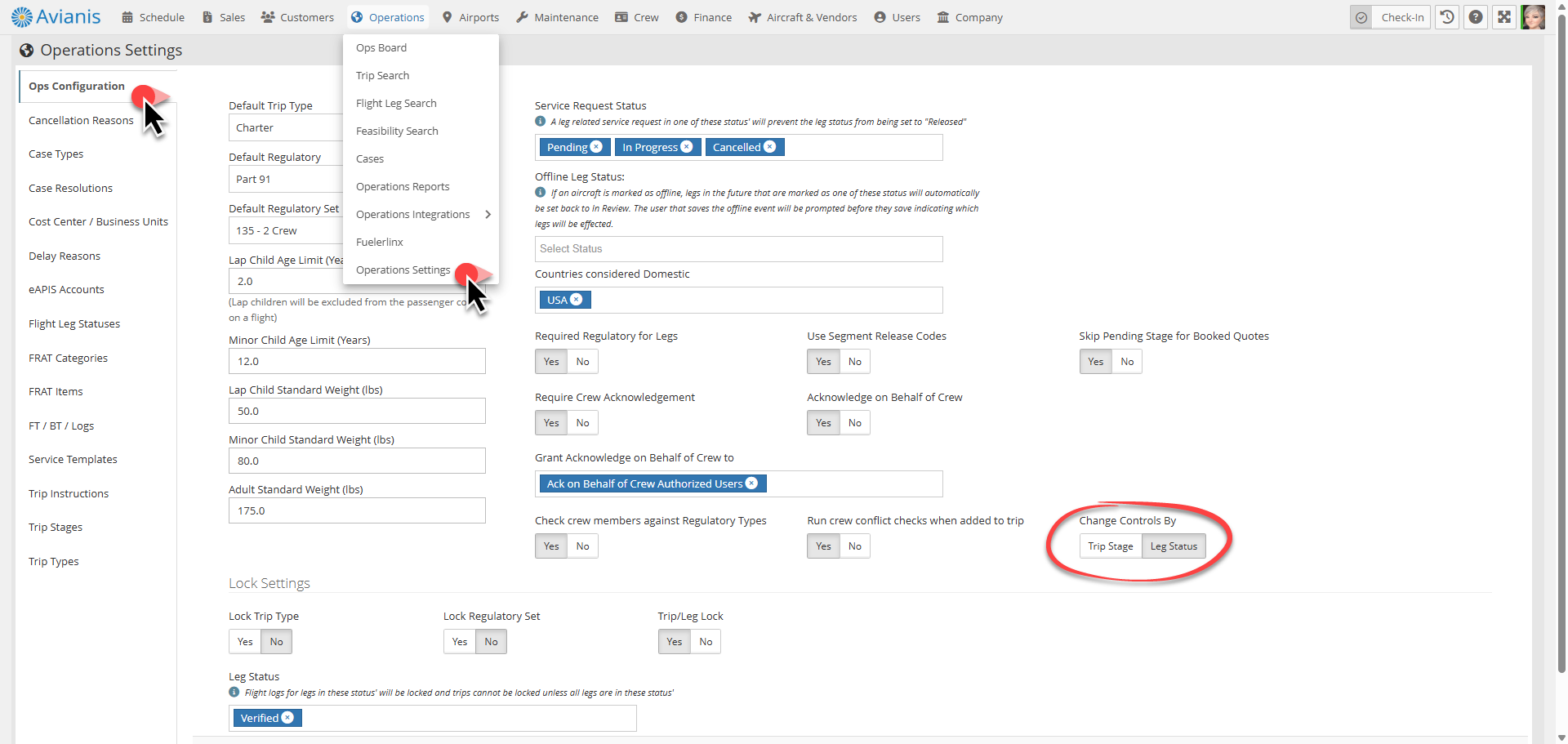The width and height of the screenshot is (1568, 744).
Task: Open the Customers menu
Action: tap(297, 17)
